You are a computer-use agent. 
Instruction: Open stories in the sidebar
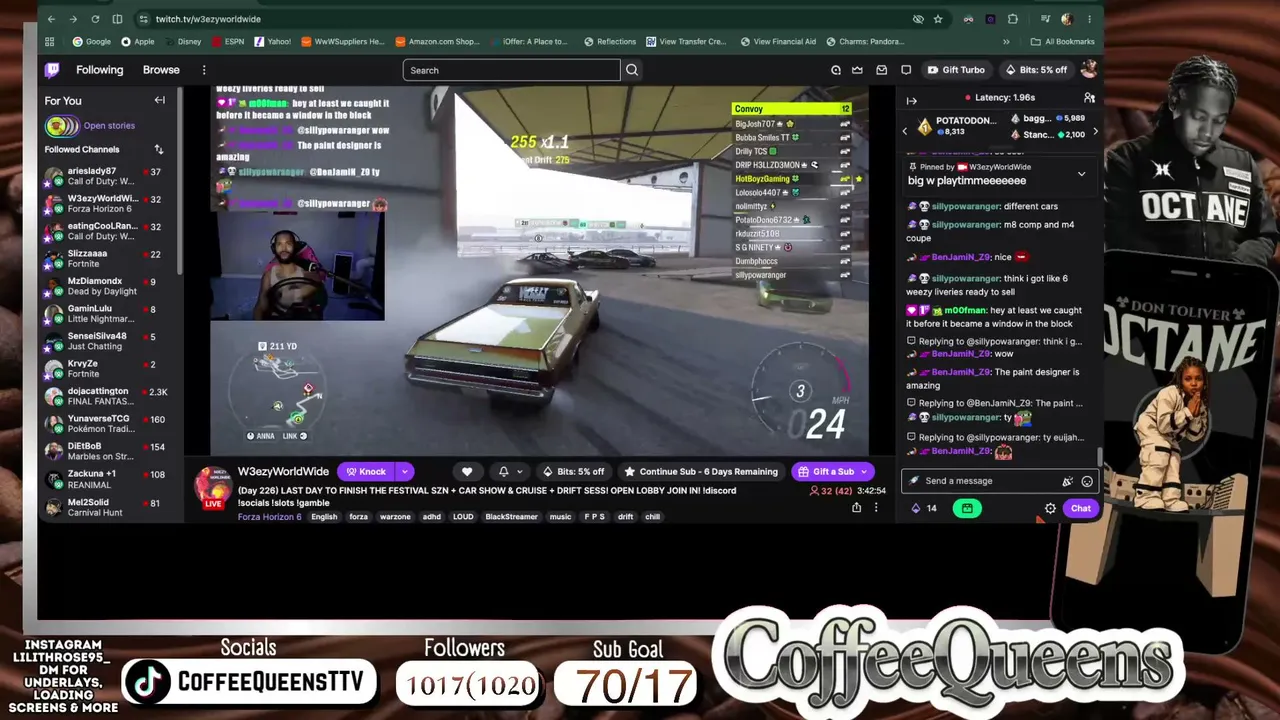(x=109, y=126)
